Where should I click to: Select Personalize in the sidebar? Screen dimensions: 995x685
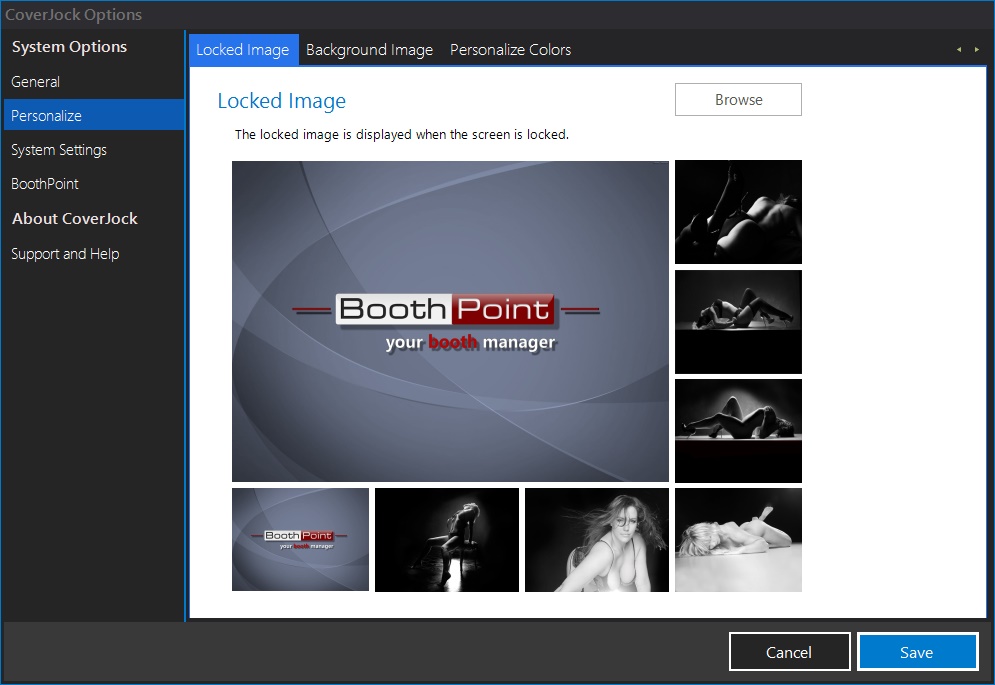[x=94, y=115]
